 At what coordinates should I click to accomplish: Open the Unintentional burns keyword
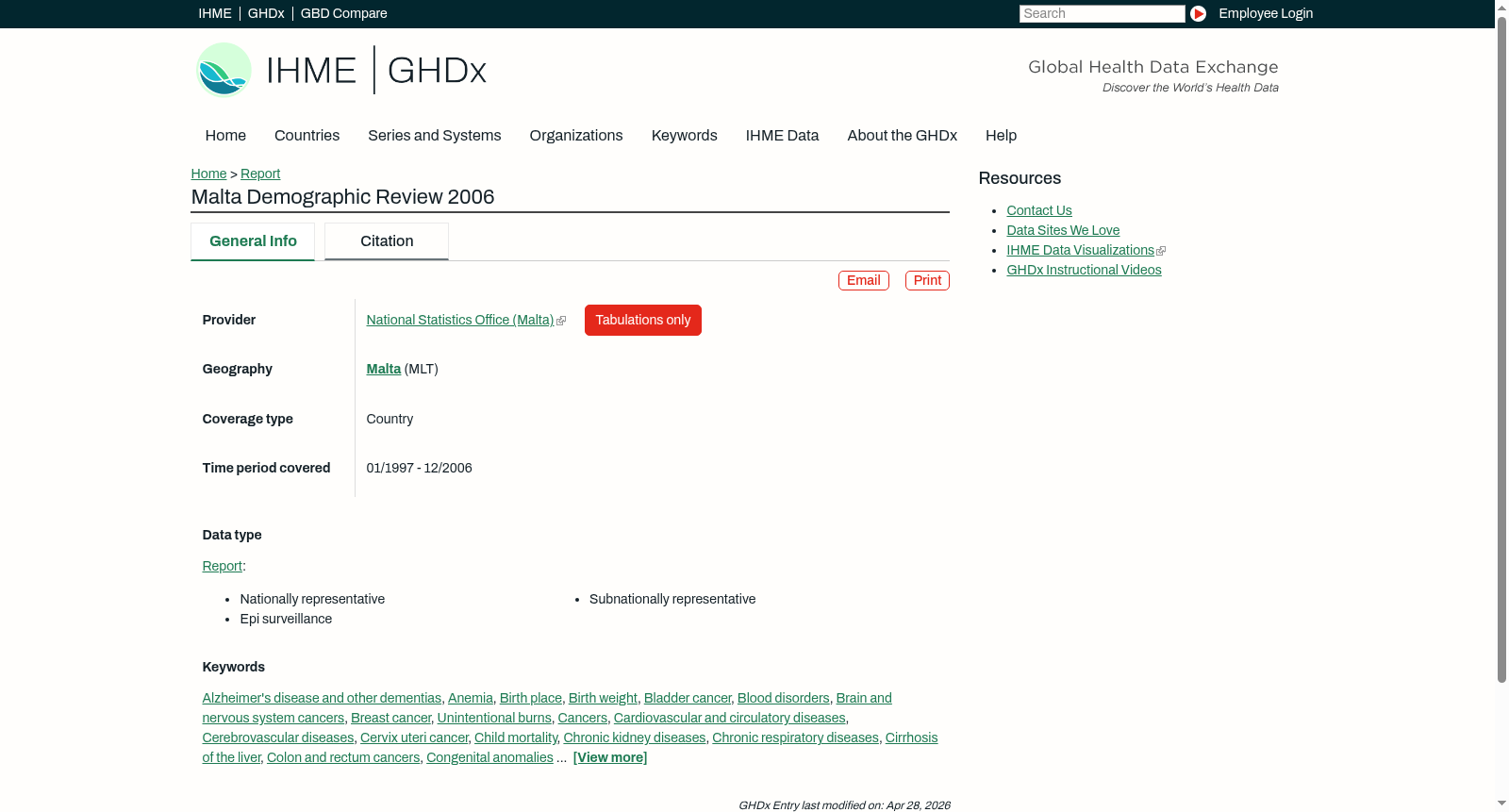point(494,718)
